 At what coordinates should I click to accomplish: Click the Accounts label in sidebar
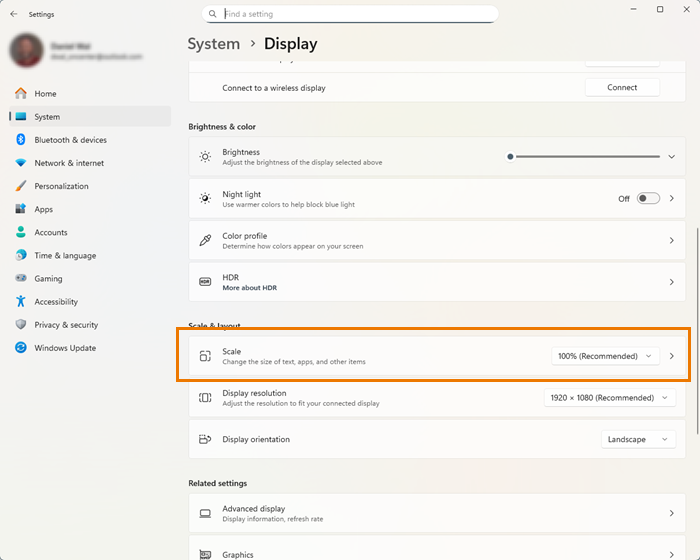click(51, 232)
